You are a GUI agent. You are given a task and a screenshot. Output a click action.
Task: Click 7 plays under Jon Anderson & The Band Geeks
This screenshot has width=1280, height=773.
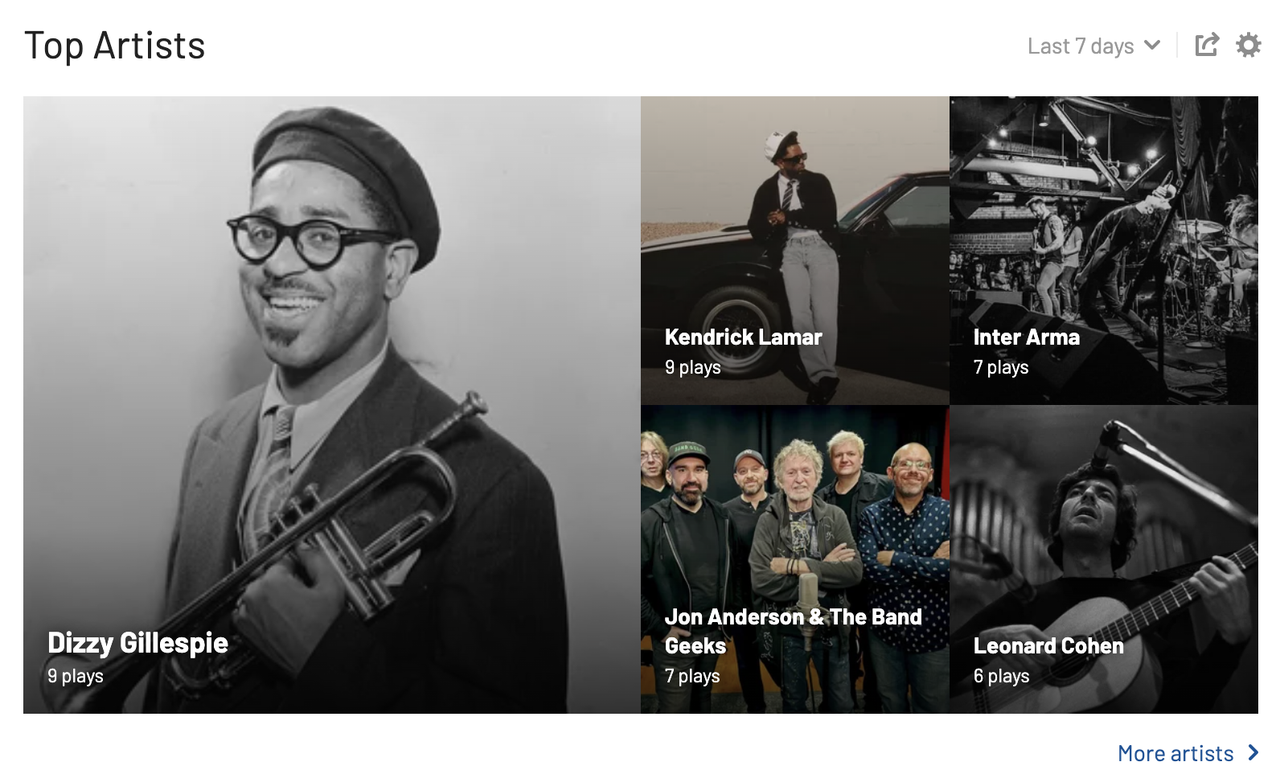tap(692, 676)
